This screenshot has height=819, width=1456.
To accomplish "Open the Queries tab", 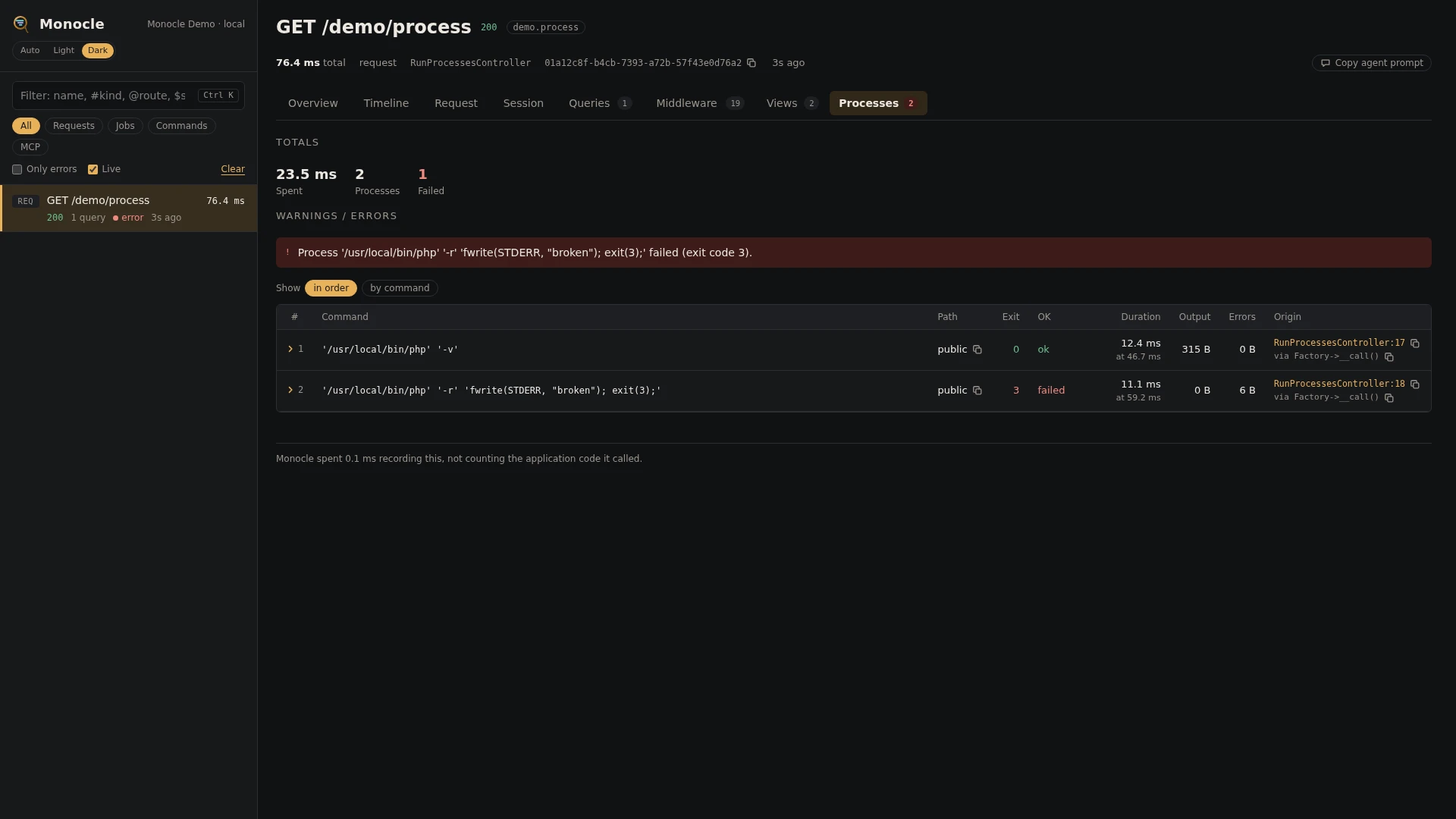I will coord(600,103).
